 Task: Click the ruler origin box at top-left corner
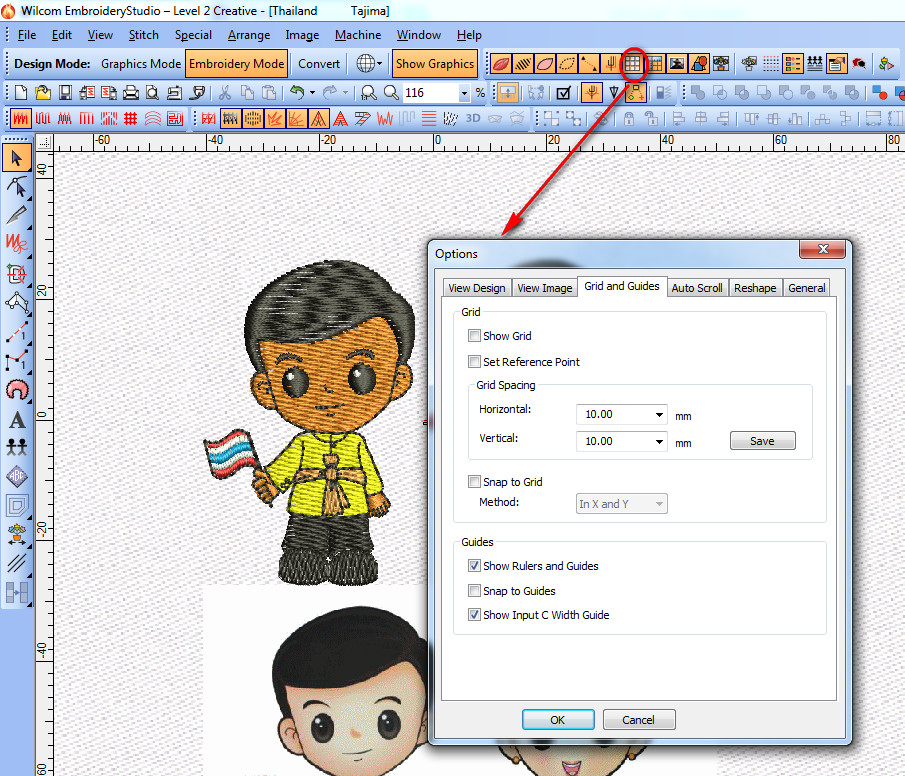pos(45,143)
